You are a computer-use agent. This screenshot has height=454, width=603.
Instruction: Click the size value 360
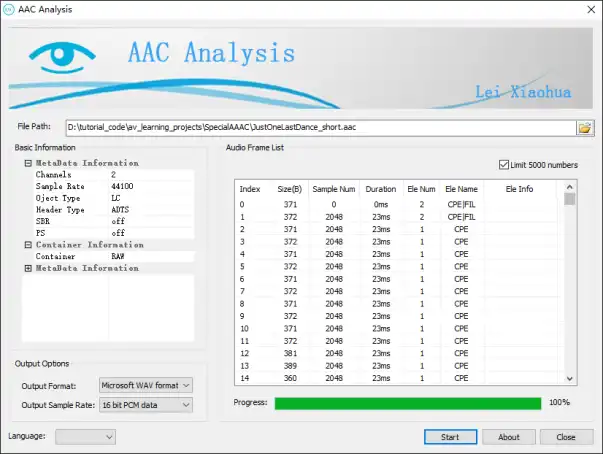pyautogui.click(x=290, y=378)
